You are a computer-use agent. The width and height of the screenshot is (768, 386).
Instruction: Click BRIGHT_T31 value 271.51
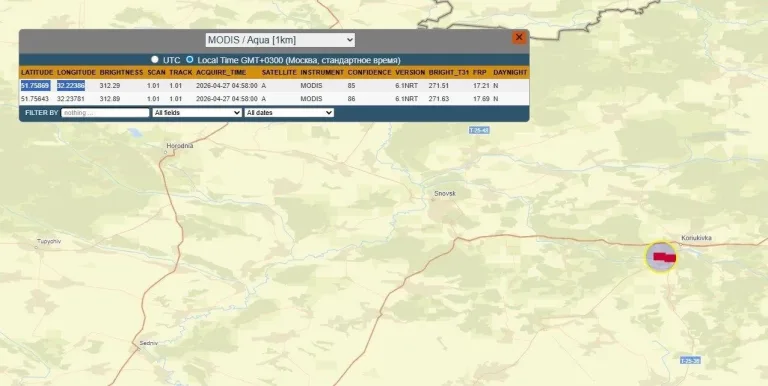click(439, 86)
